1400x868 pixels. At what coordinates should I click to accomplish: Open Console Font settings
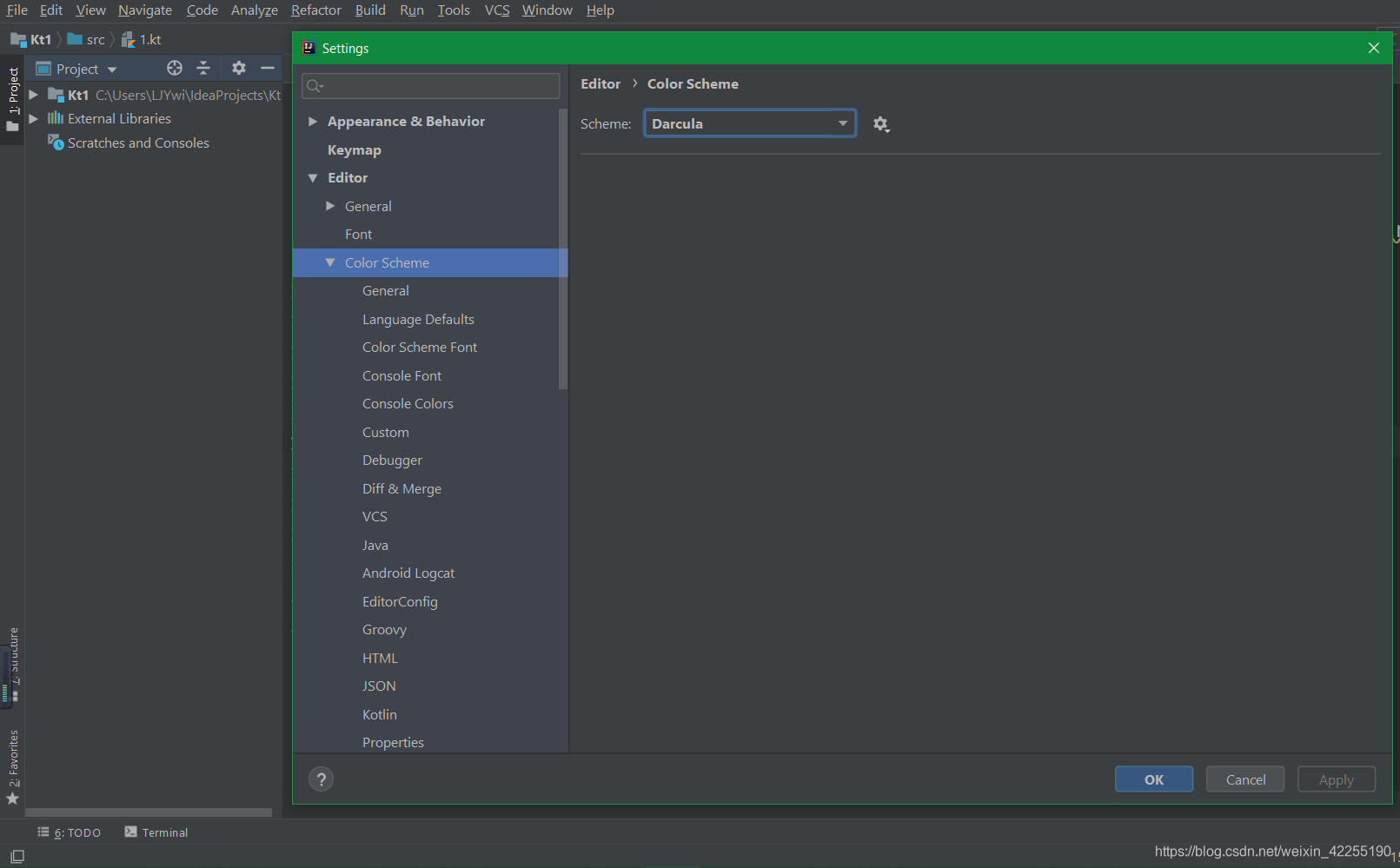pyautogui.click(x=401, y=376)
